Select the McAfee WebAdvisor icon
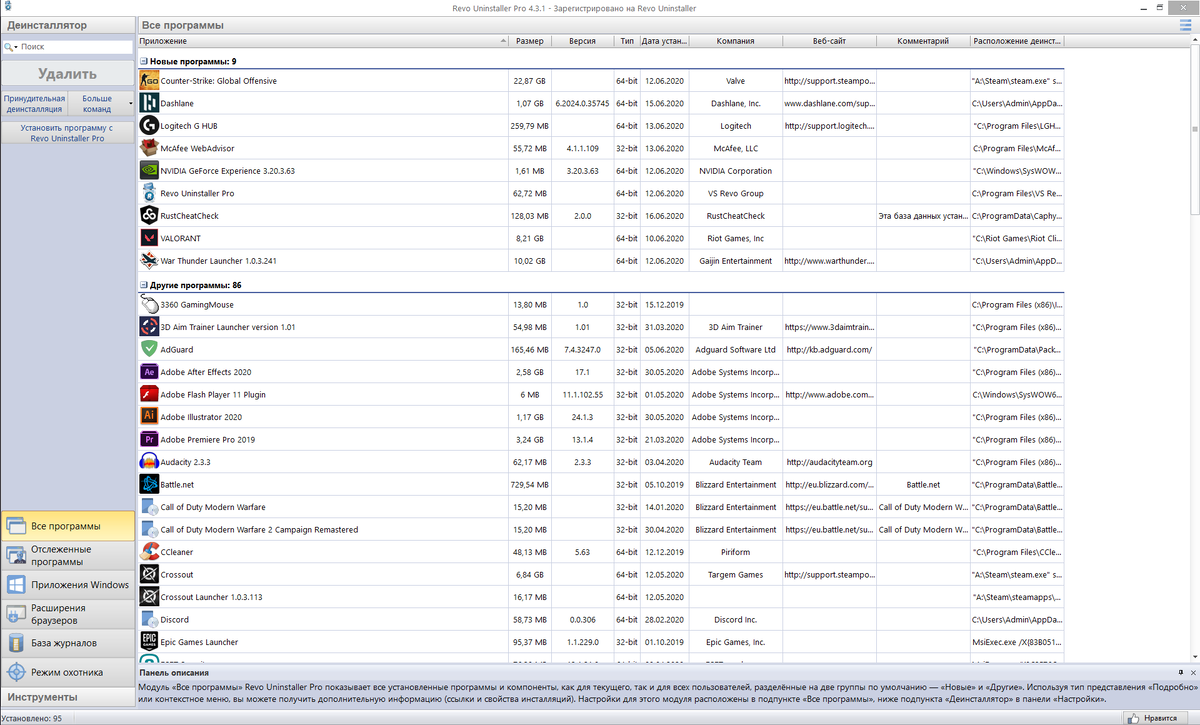The width and height of the screenshot is (1200, 725). tap(149, 148)
